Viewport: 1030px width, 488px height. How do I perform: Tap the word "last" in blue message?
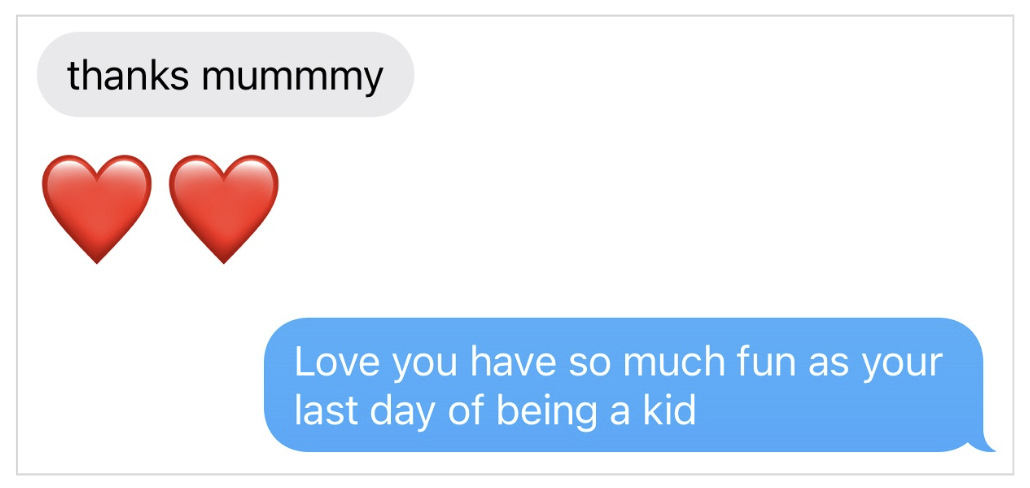pos(324,410)
